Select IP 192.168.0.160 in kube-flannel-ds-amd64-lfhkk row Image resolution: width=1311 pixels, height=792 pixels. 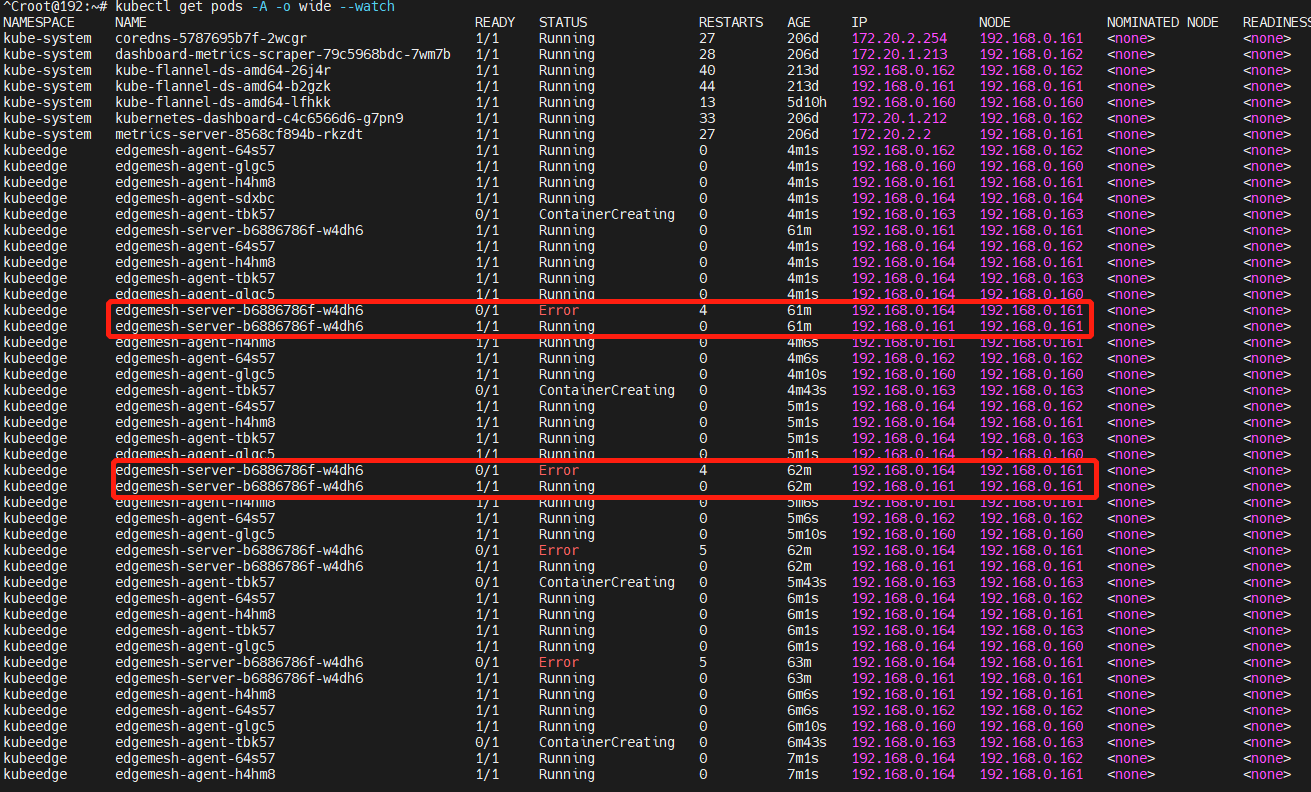coord(903,102)
